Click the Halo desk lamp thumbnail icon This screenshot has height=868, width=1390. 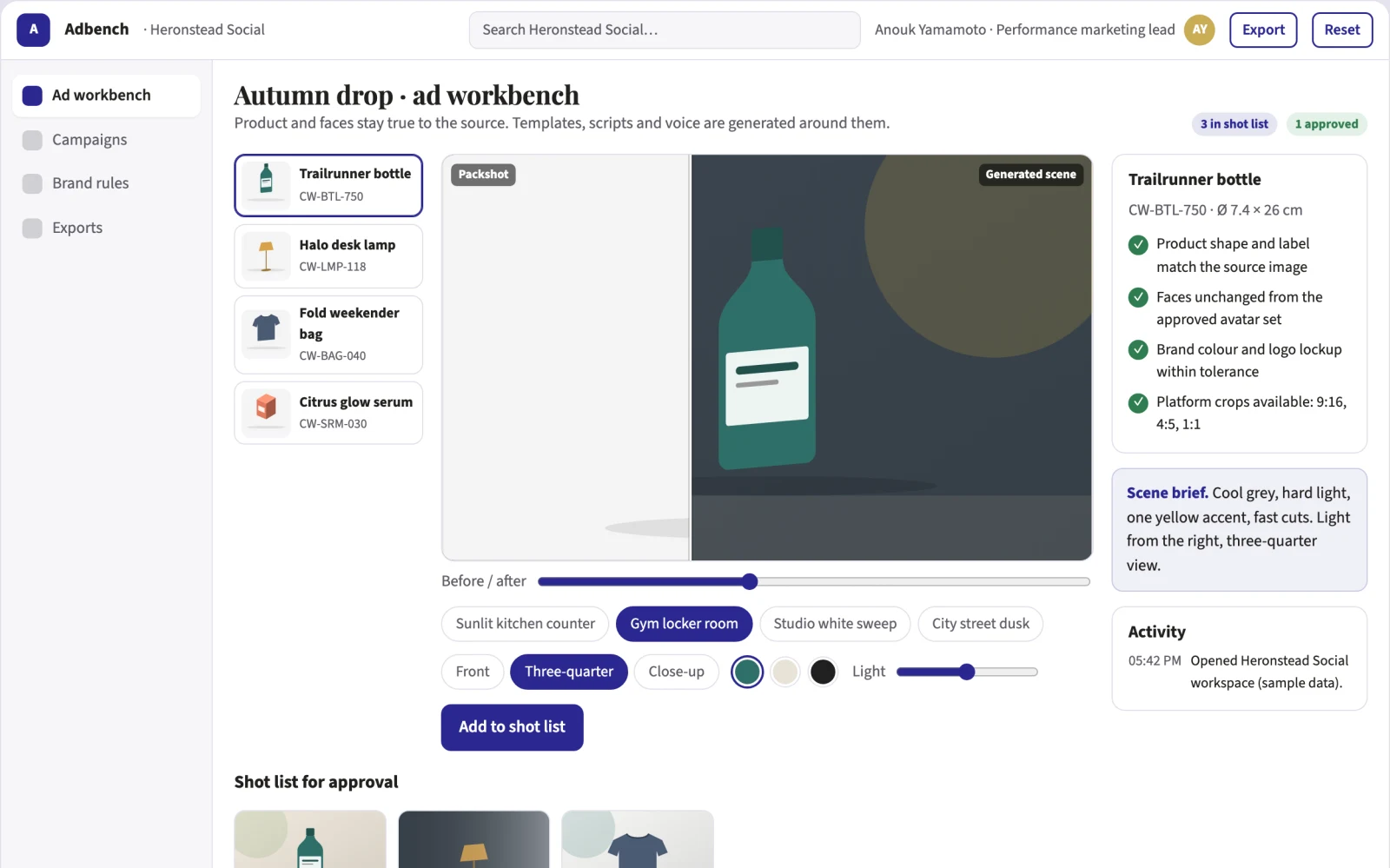click(x=266, y=255)
